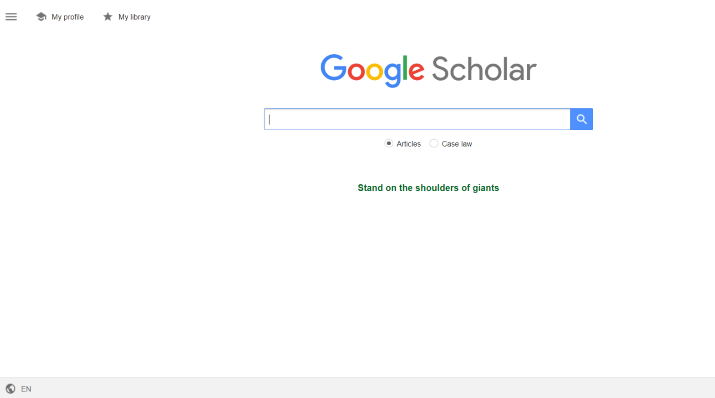Click 'Stand on the shoulders of giants'
This screenshot has width=715, height=398.
428,188
